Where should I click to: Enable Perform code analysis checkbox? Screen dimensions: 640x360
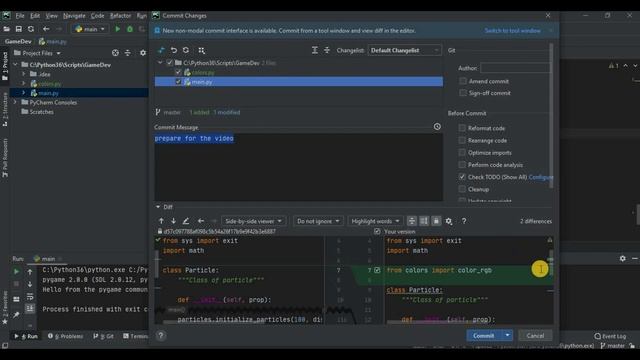462,165
